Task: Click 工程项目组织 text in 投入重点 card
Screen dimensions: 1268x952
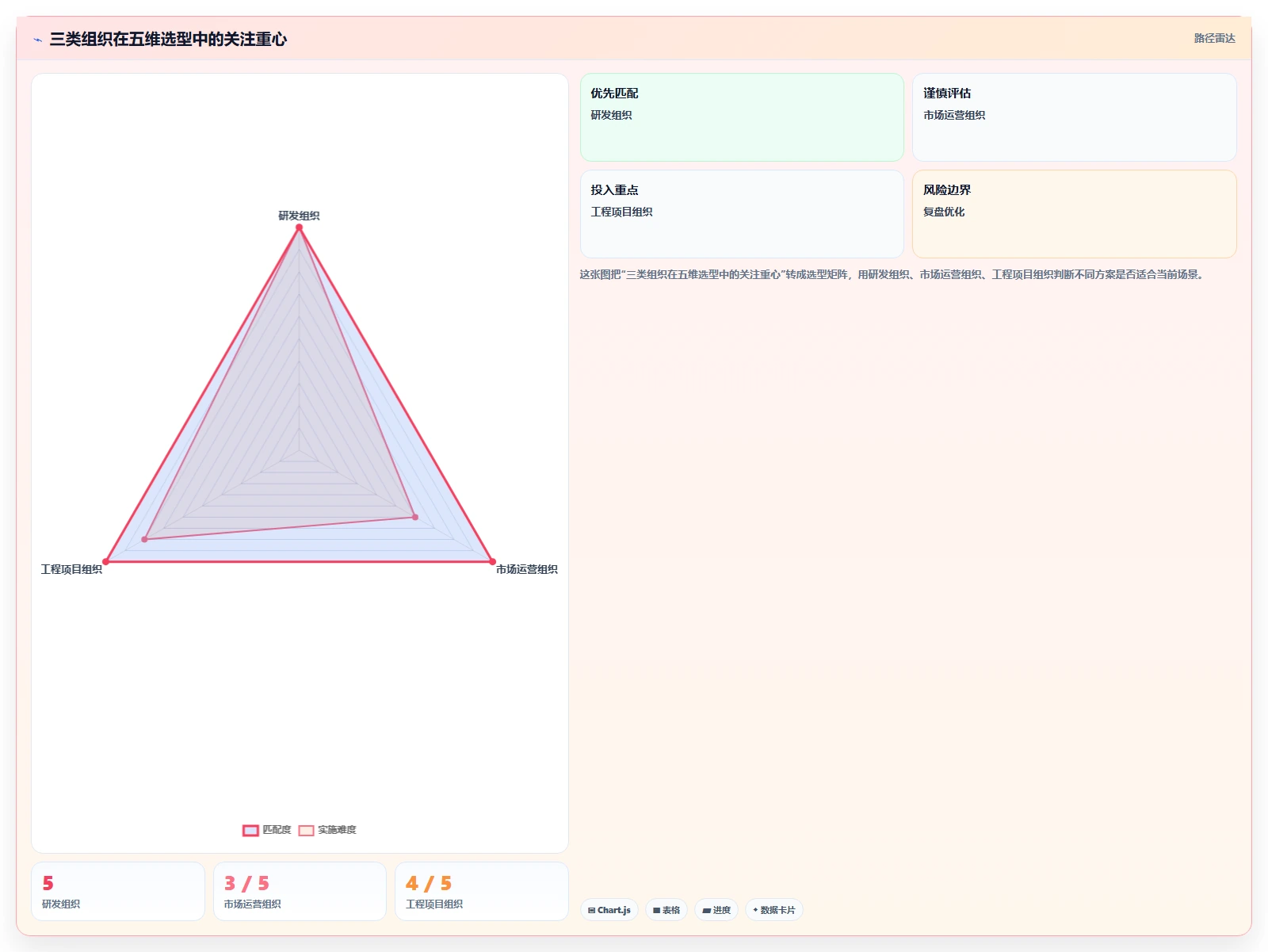Action: click(621, 212)
